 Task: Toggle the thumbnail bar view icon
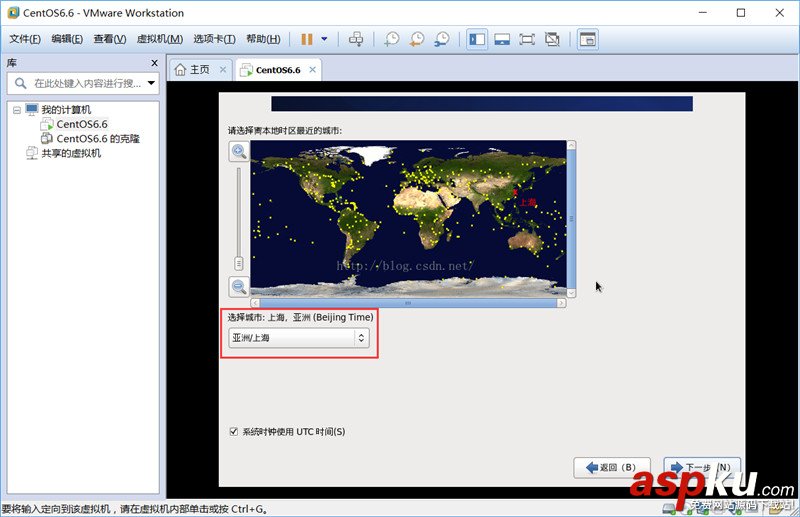coord(502,39)
